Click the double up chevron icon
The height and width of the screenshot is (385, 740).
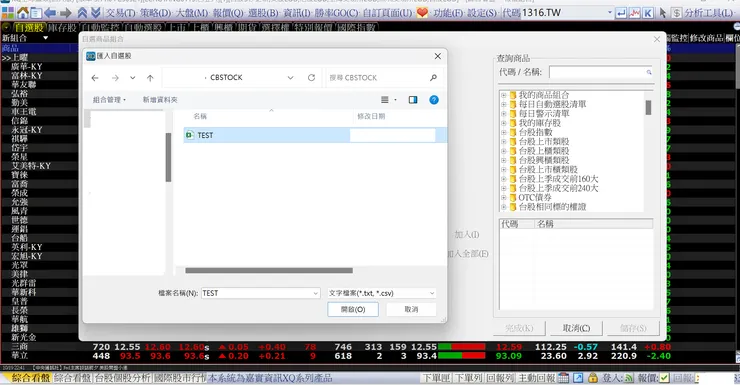(82, 13)
